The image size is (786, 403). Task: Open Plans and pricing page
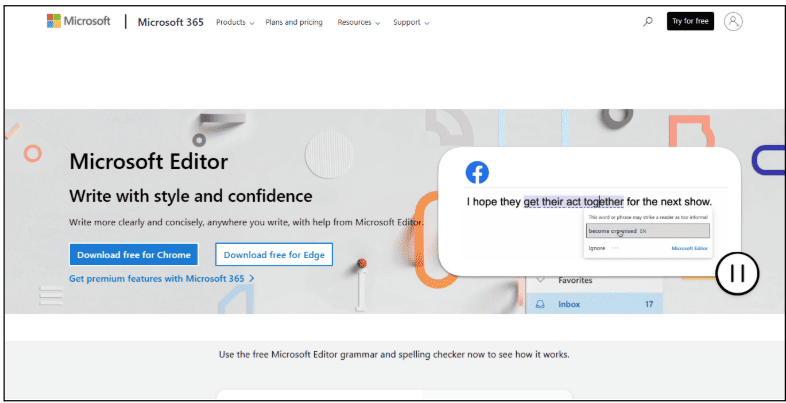(x=294, y=22)
